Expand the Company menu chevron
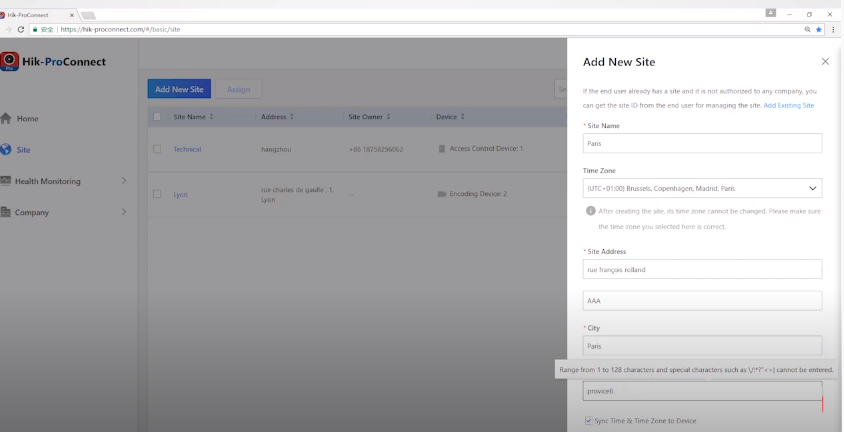The width and height of the screenshot is (844, 432). pos(124,212)
